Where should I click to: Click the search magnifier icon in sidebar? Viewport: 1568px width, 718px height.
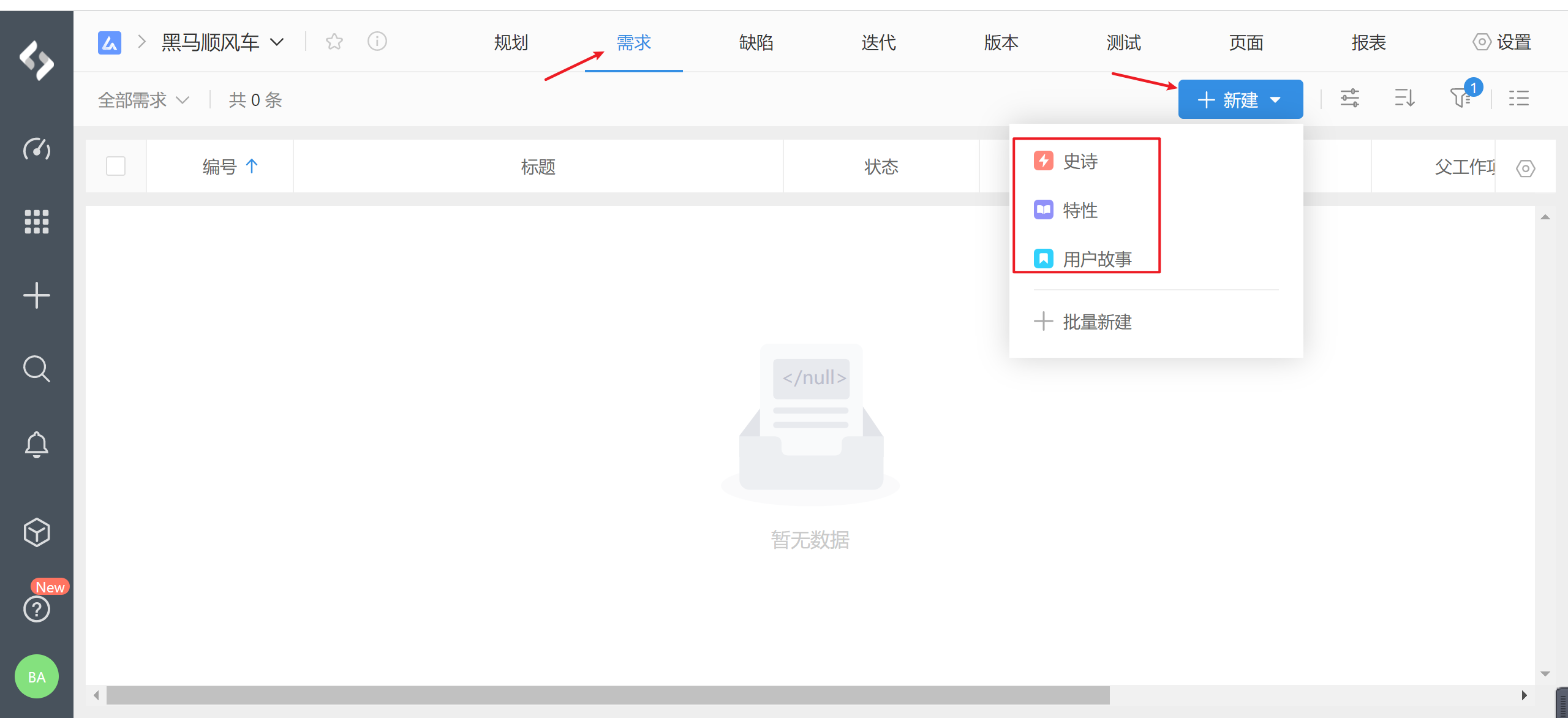tap(37, 369)
